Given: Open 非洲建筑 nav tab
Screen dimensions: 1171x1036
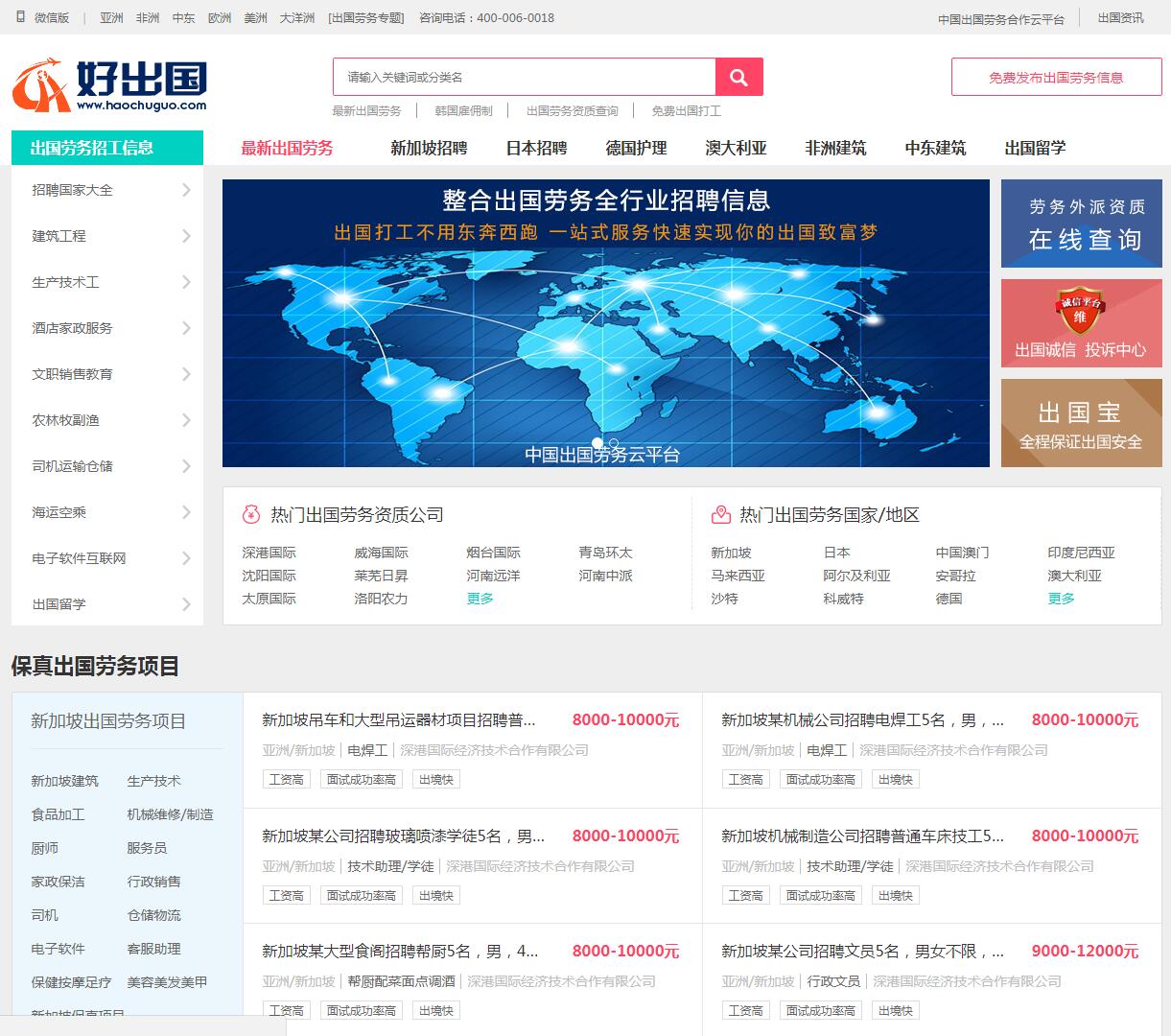Looking at the screenshot, I should 835,148.
